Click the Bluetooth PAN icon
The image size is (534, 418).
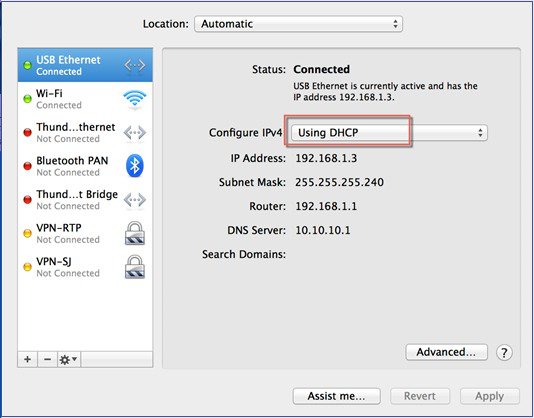pyautogui.click(x=135, y=166)
